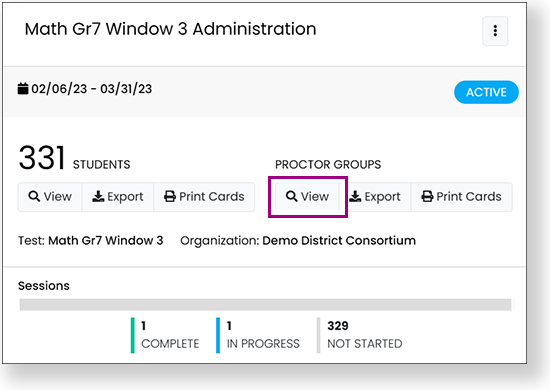Click the 329 not started count
The image size is (550, 390).
(338, 326)
